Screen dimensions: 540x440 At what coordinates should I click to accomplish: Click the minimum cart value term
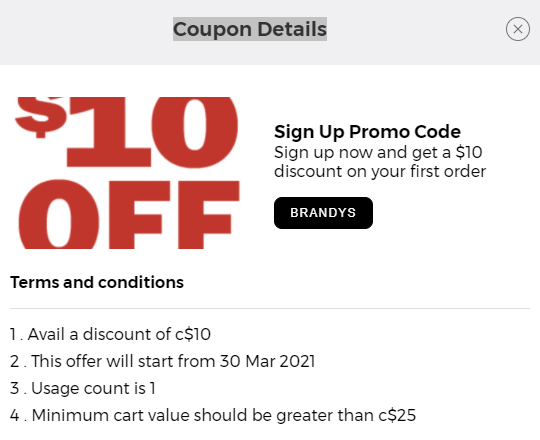[x=213, y=415]
